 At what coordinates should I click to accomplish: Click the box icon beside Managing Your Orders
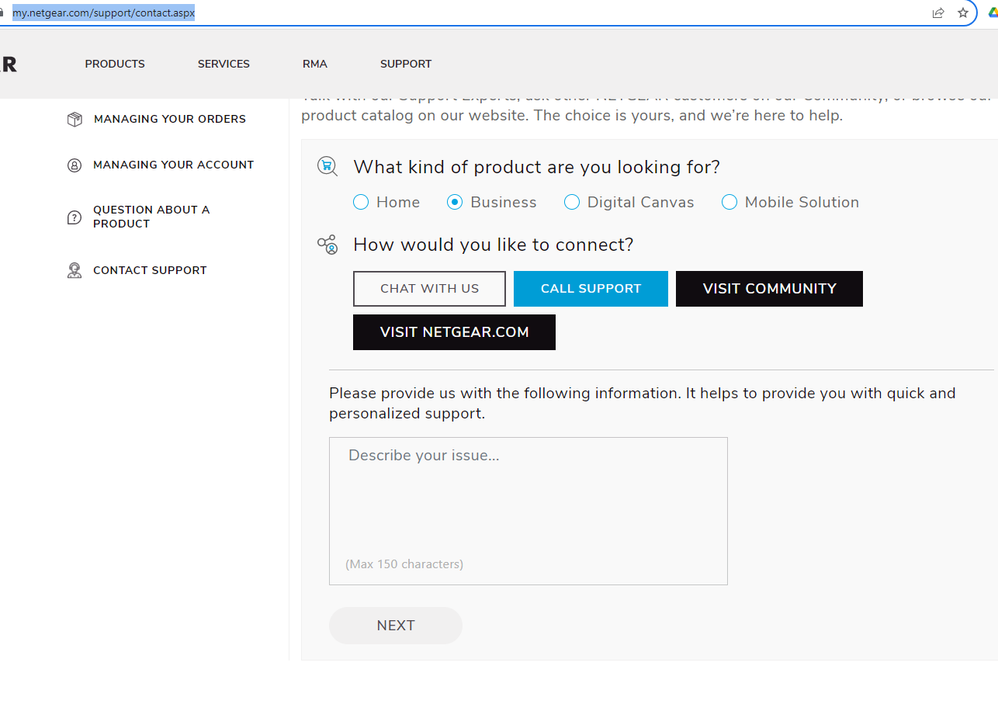[74, 119]
